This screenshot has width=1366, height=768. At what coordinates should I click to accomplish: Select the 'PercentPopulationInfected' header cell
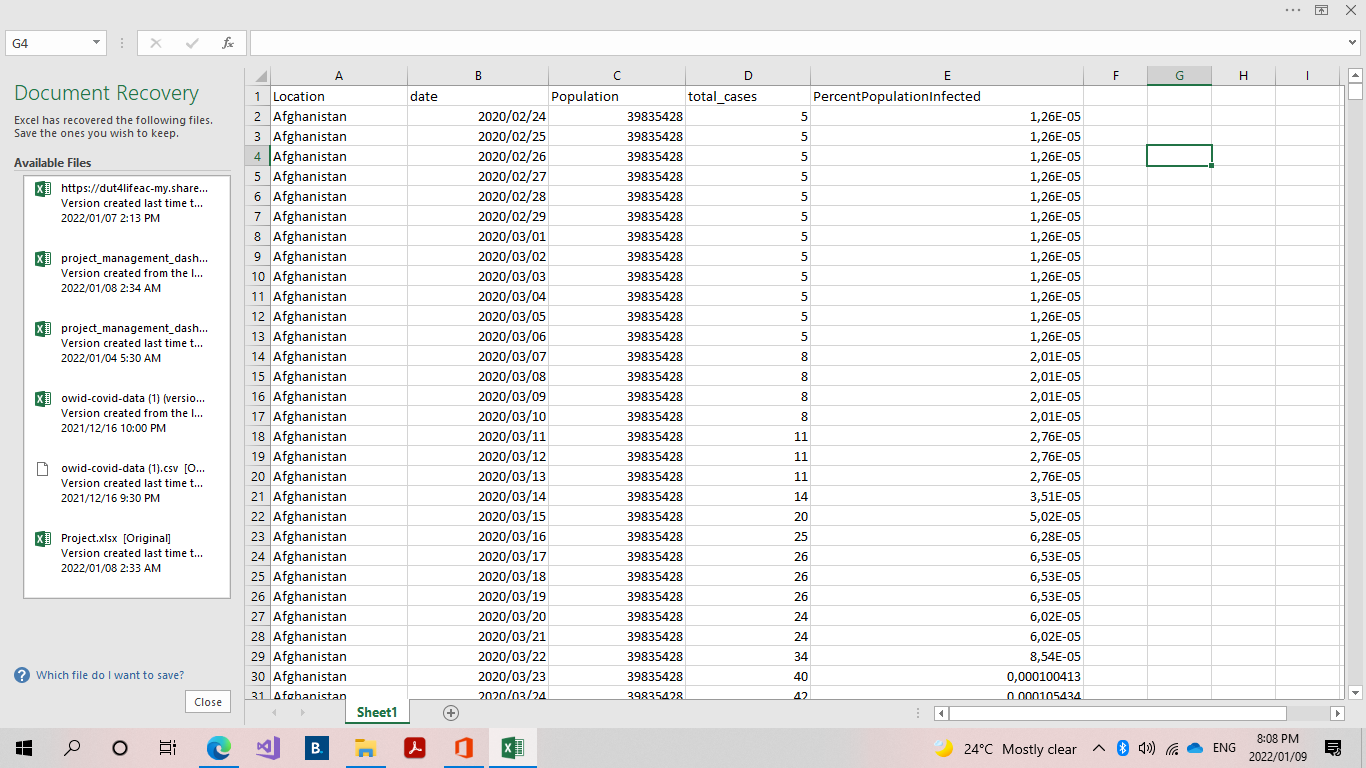(x=947, y=97)
